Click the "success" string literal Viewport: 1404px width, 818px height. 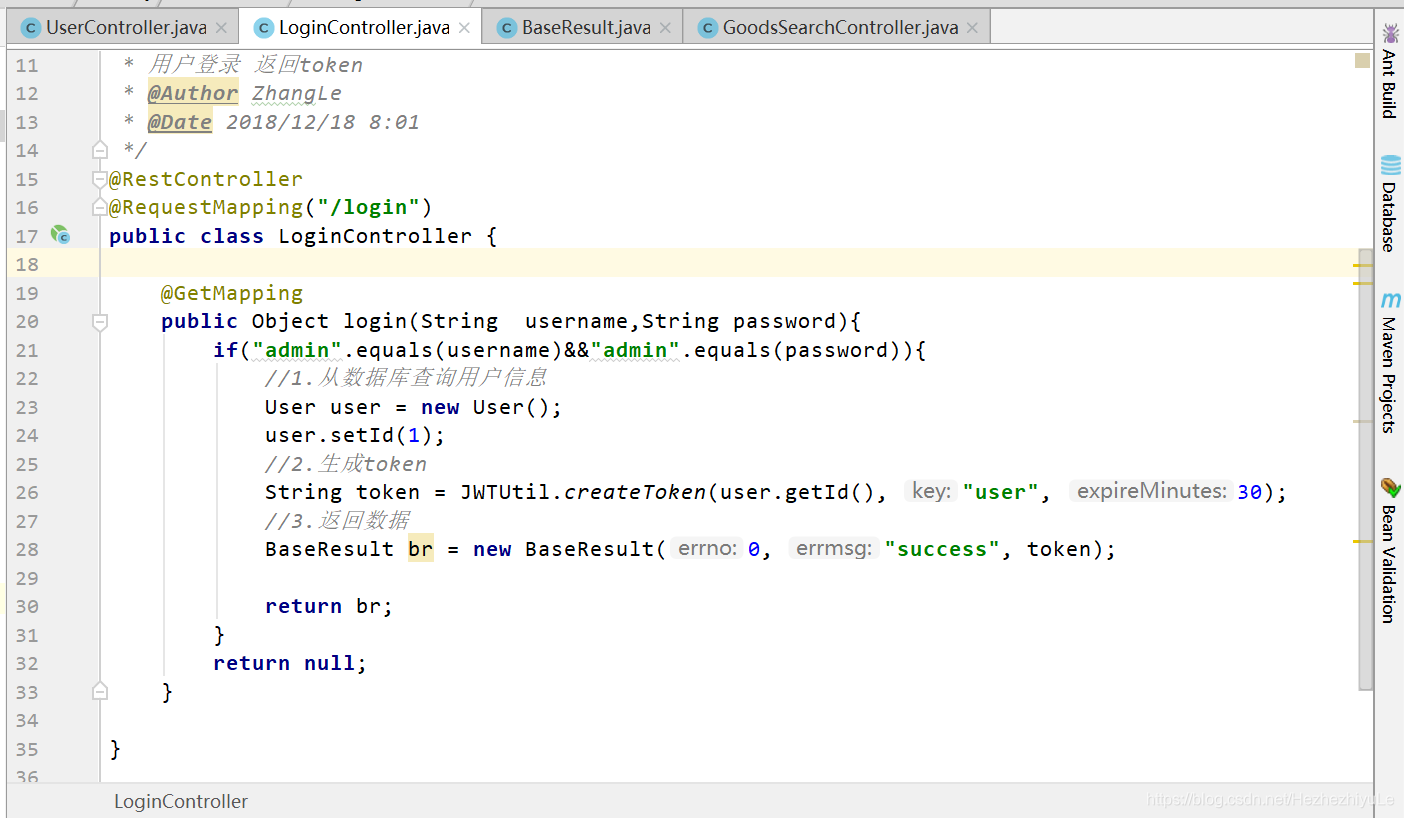pyautogui.click(x=942, y=549)
